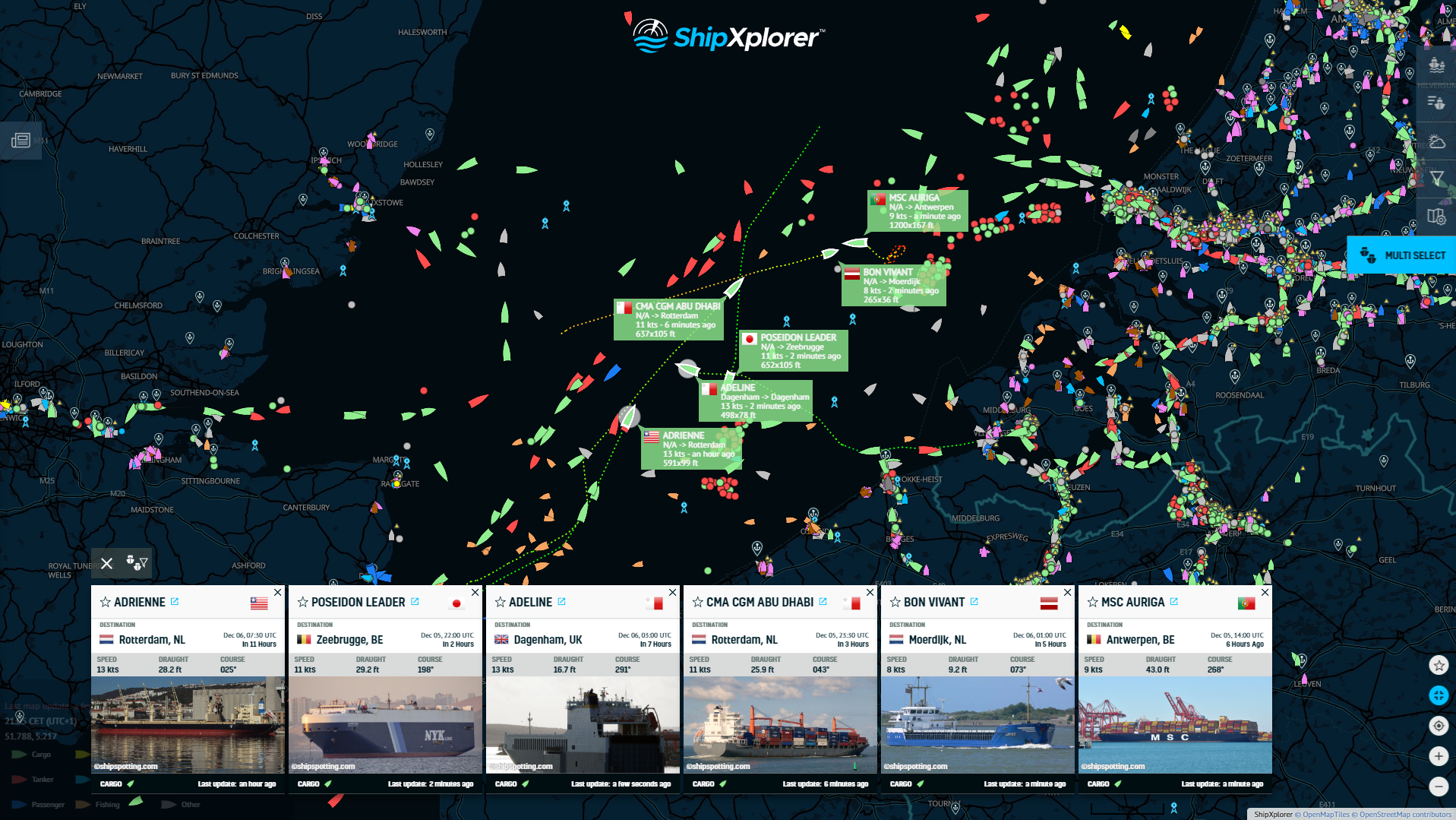Open ADELINE external link icon
The image size is (1456, 820).
coord(561,601)
